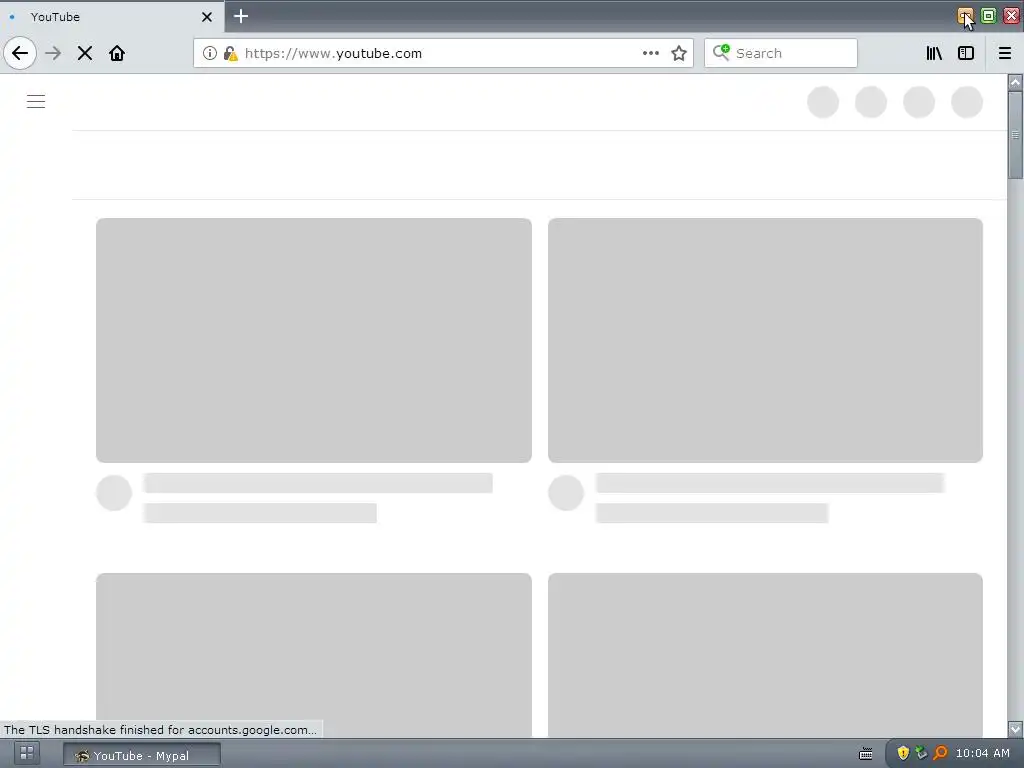This screenshot has height=768, width=1024.
Task: Select YouTube - Mypal taskbar button
Action: point(142,755)
